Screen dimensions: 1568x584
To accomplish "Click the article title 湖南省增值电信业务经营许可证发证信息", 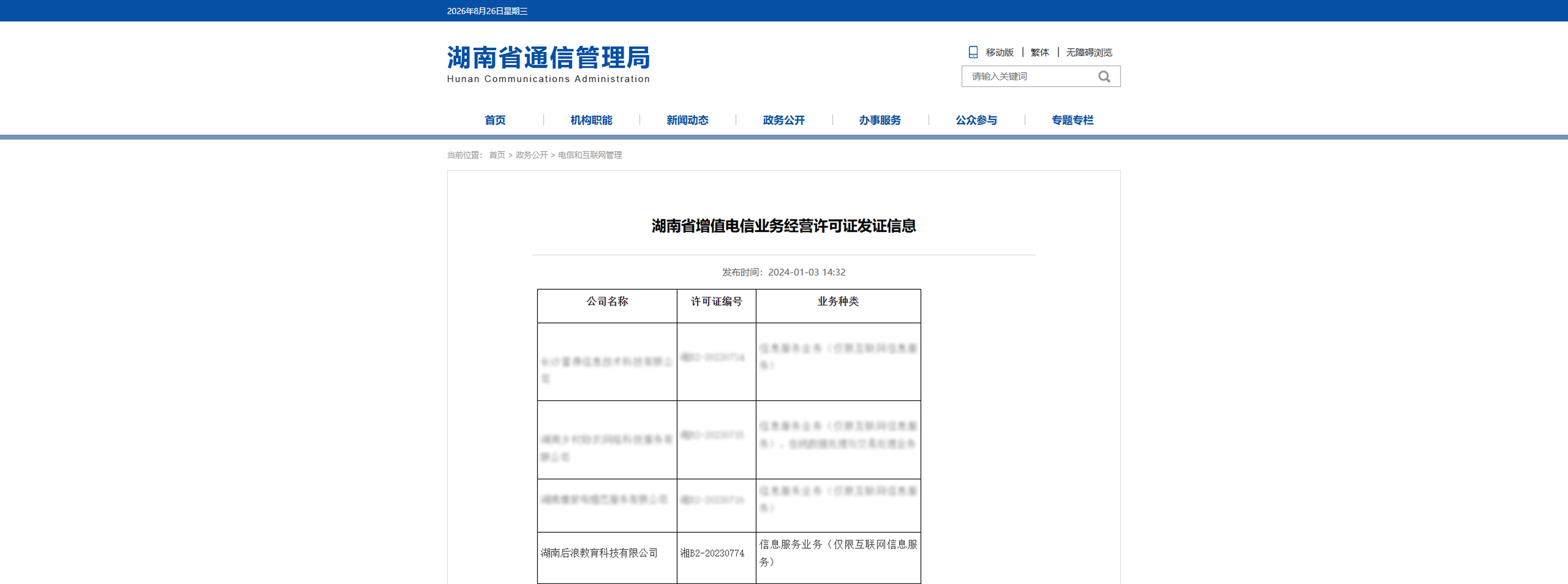I will click(783, 226).
